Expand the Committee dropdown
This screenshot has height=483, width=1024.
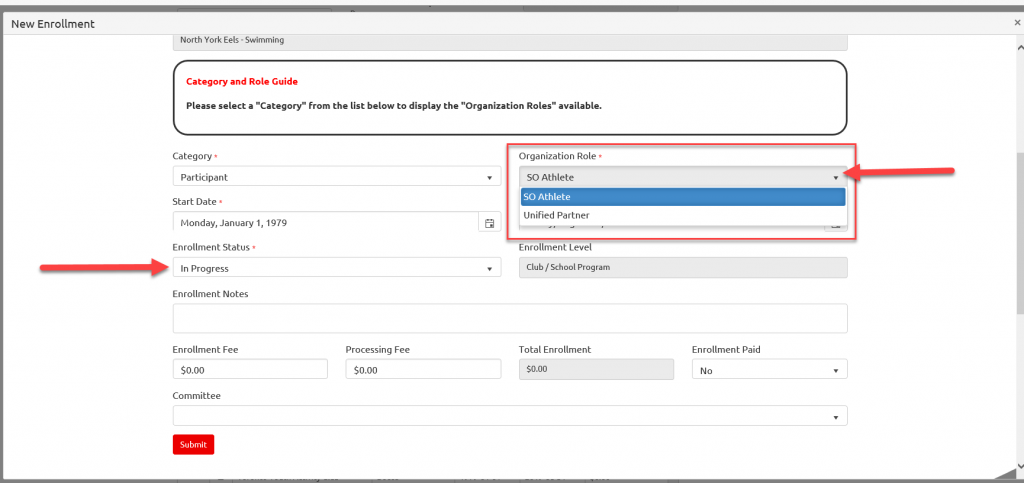pyautogui.click(x=510, y=416)
